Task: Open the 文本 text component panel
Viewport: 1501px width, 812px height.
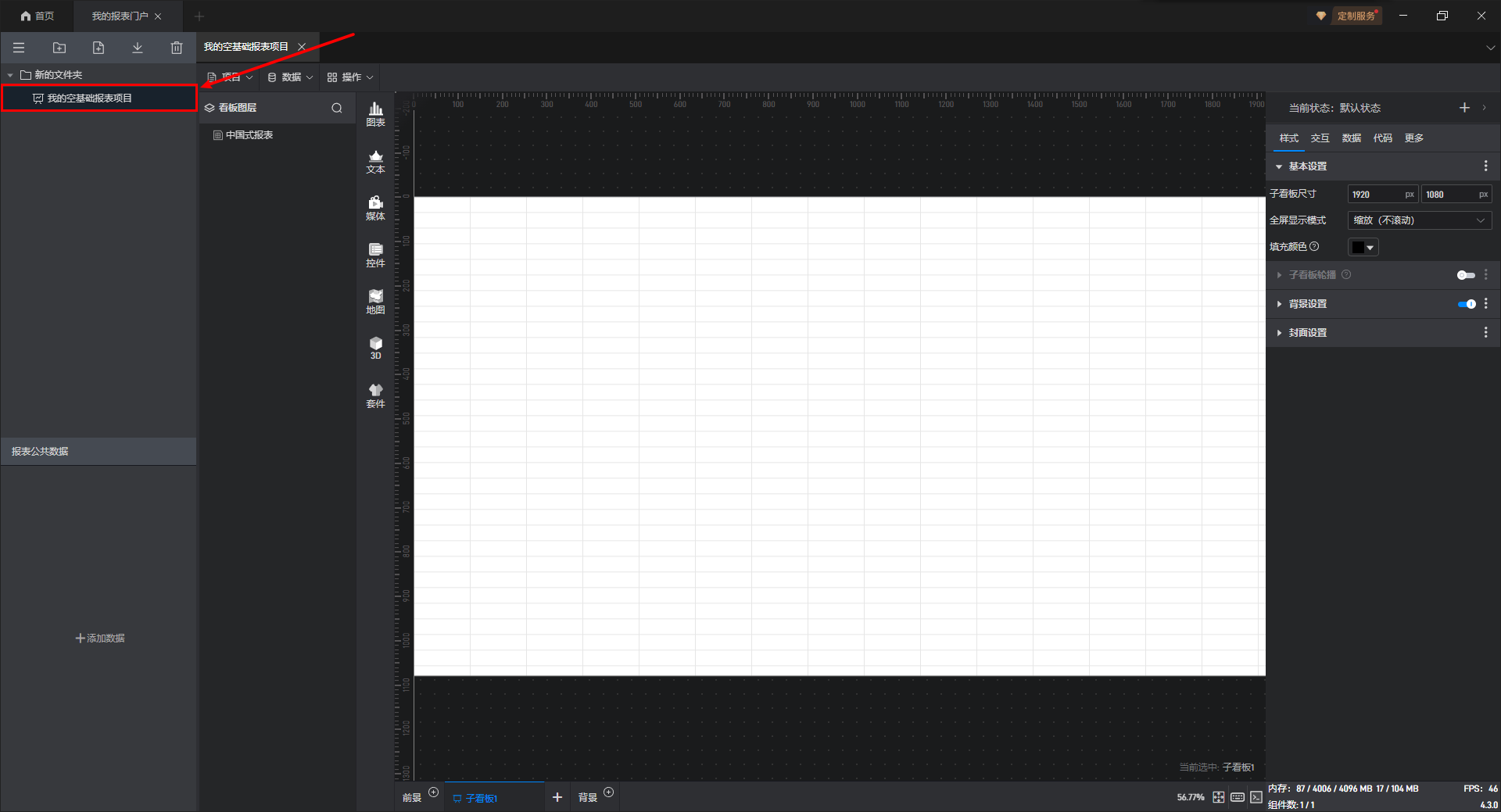Action: pos(375,162)
